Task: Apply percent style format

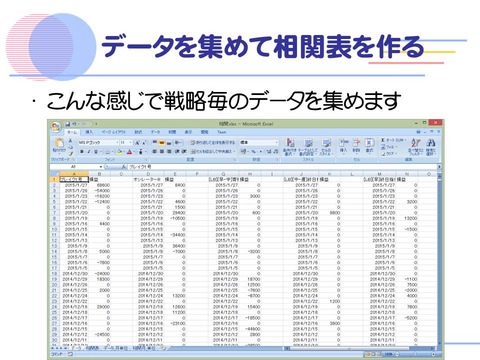Action: [x=253, y=152]
